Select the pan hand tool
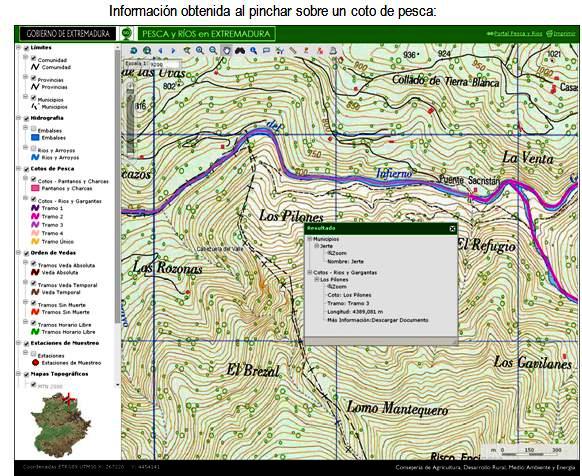The height and width of the screenshot is (476, 582). 226,50
